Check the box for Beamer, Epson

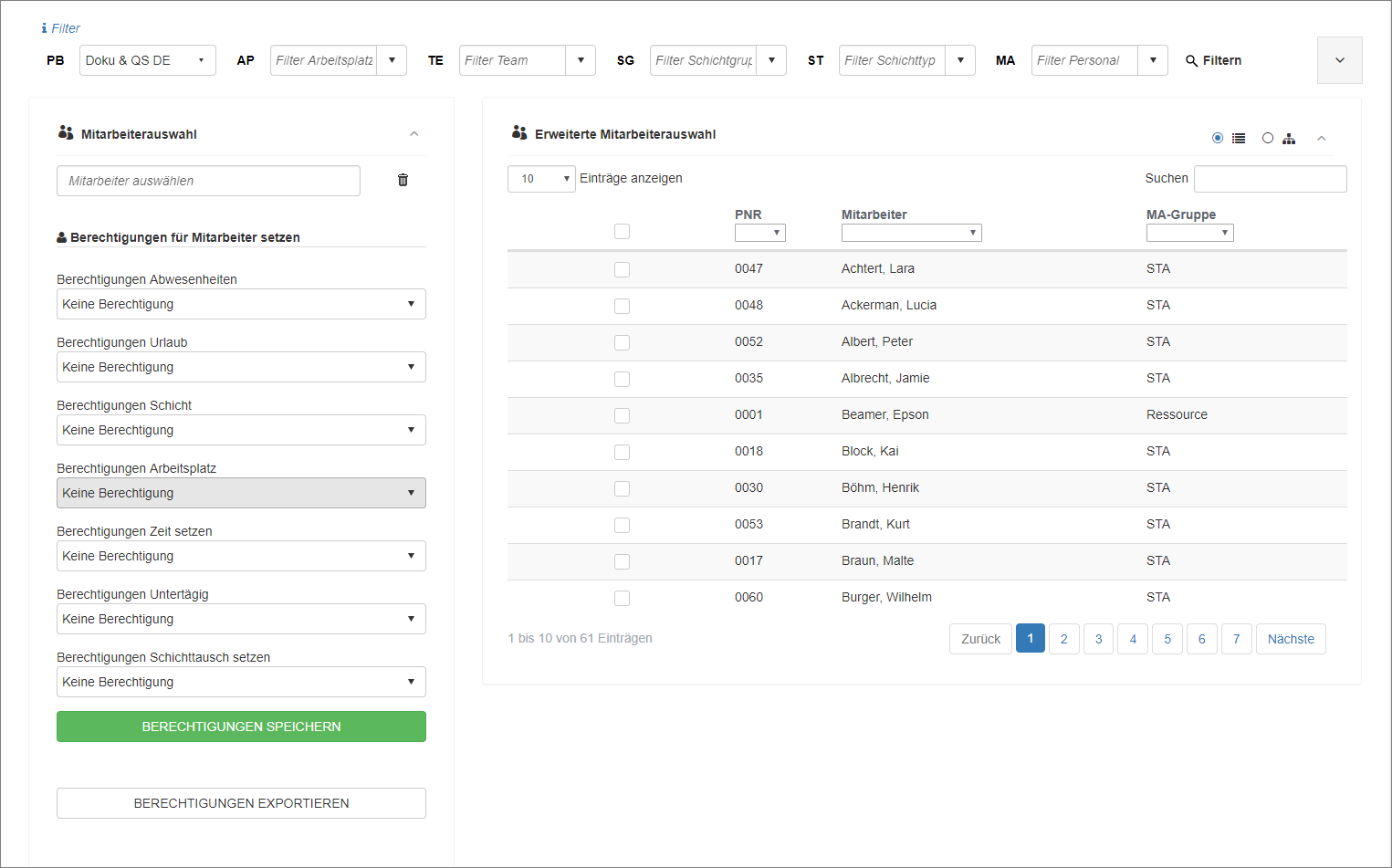622,415
